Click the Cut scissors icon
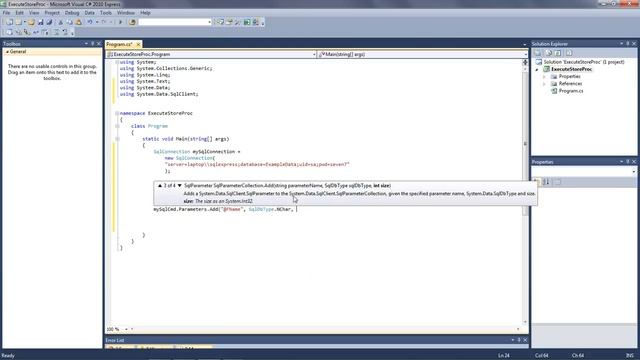The image size is (640, 360). pos(60,22)
